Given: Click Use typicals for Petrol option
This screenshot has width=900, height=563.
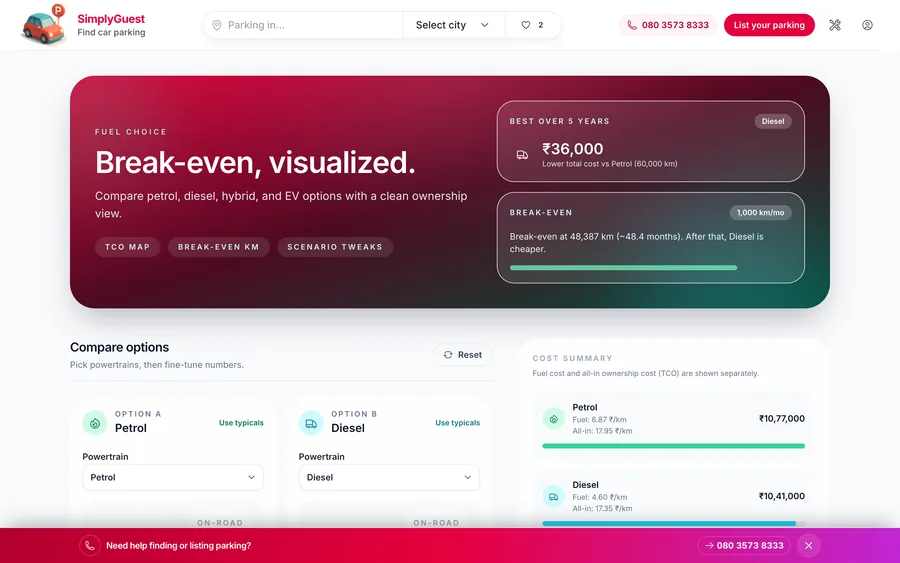Looking at the screenshot, I should (x=241, y=423).
